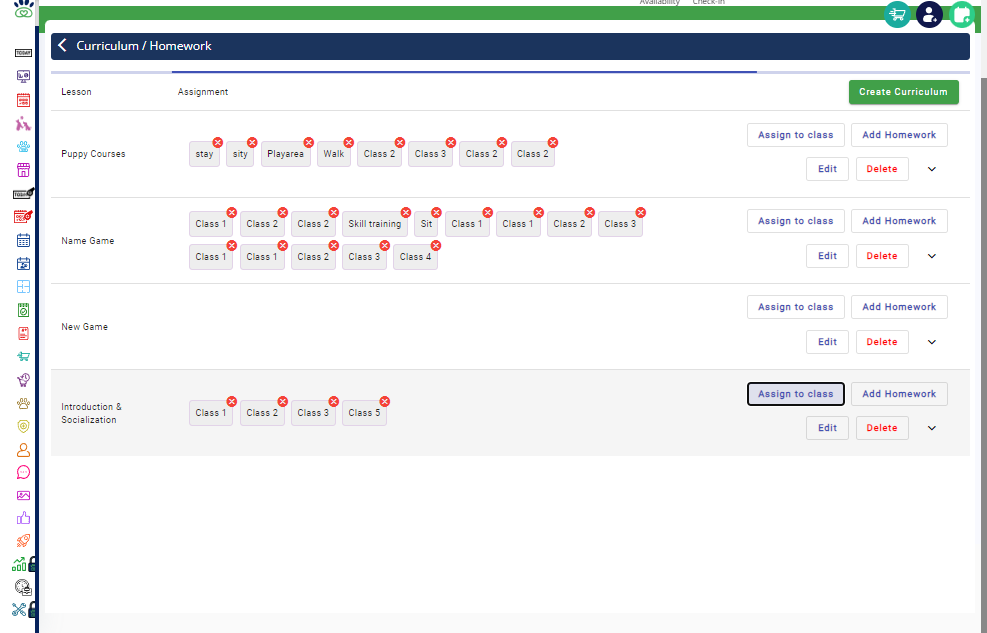Click the Lesson column header
Screen dimensions: 987x633
pyautogui.click(x=76, y=92)
